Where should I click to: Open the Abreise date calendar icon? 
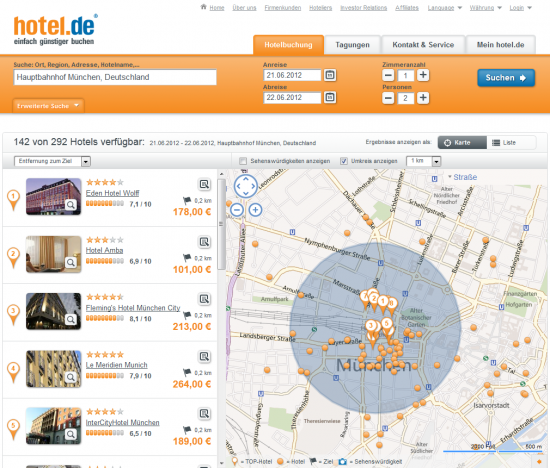[330, 97]
